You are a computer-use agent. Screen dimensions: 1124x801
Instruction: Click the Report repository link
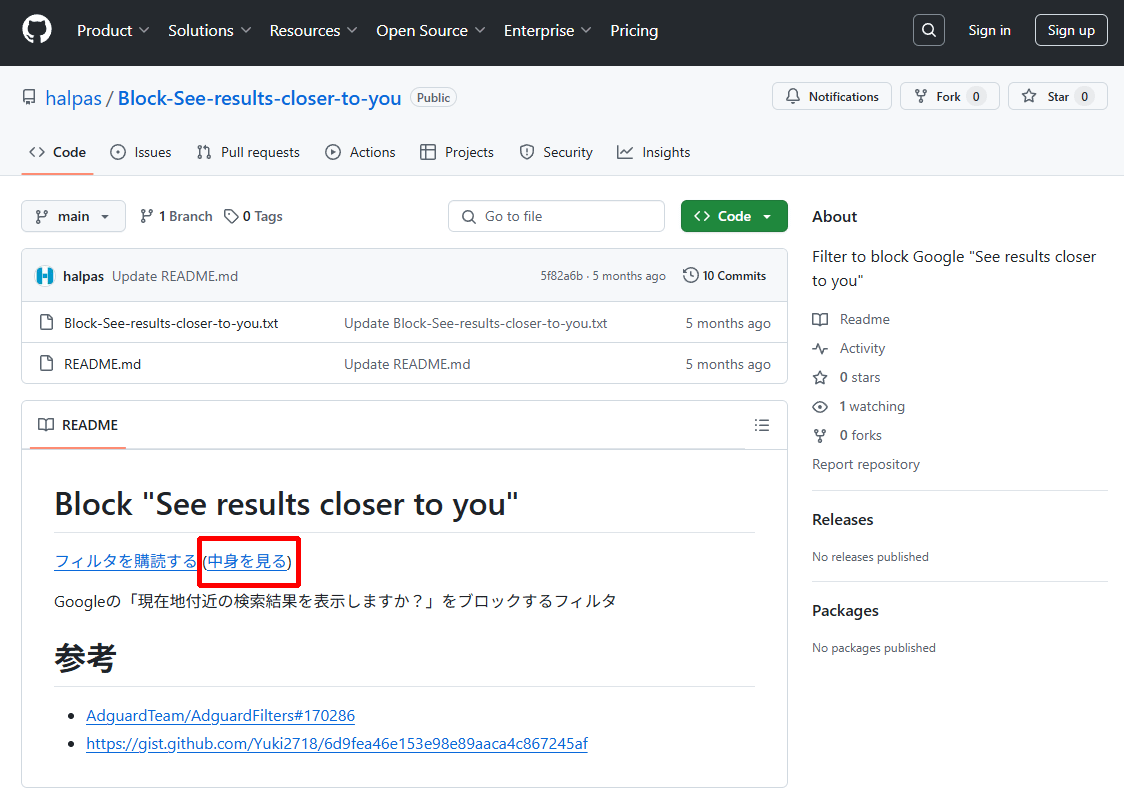(866, 465)
